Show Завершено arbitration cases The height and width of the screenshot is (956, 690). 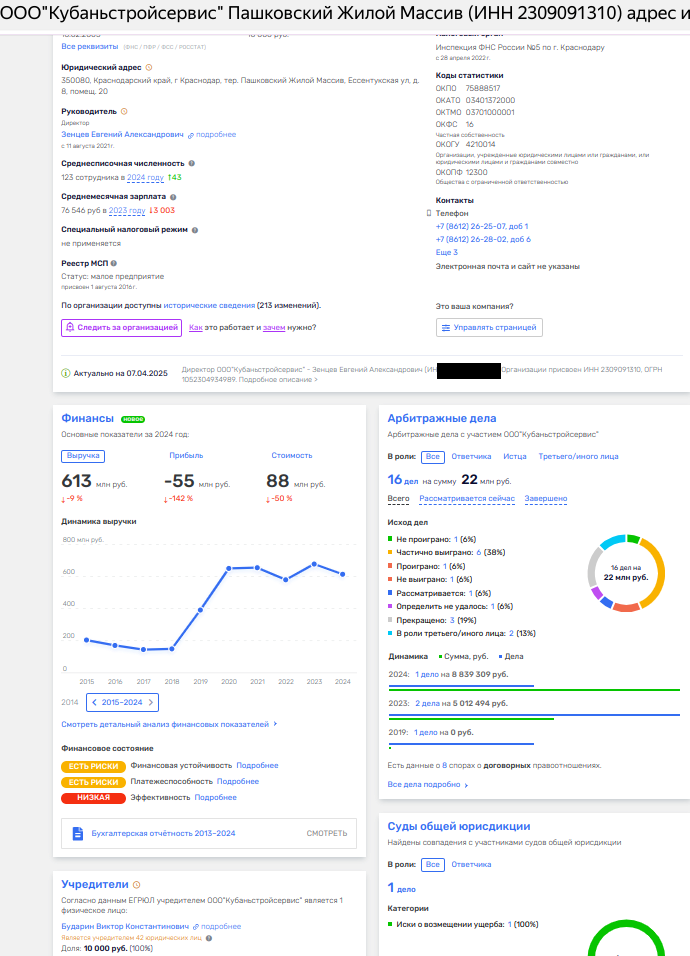tap(546, 499)
